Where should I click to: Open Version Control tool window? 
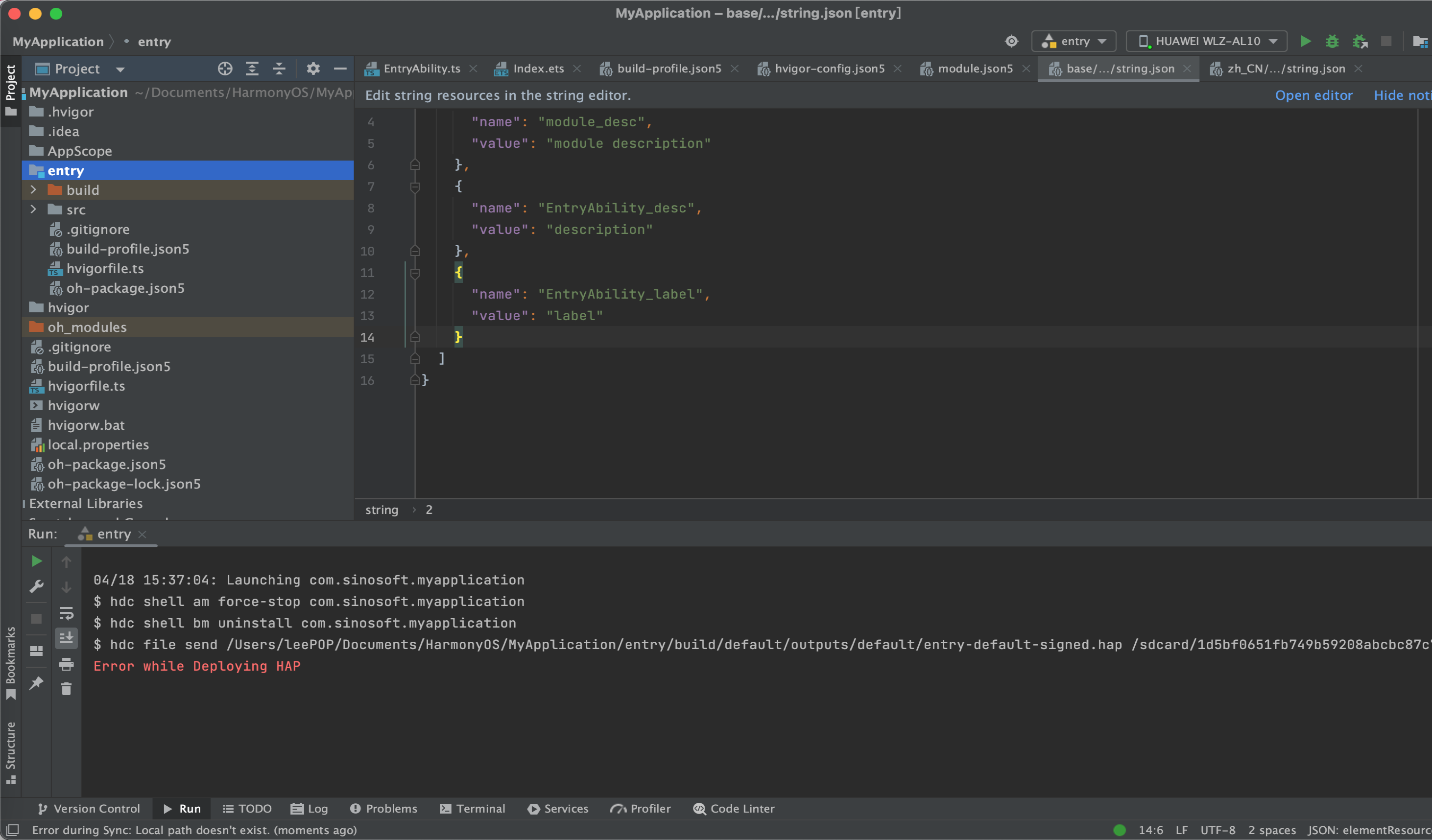coord(89,808)
